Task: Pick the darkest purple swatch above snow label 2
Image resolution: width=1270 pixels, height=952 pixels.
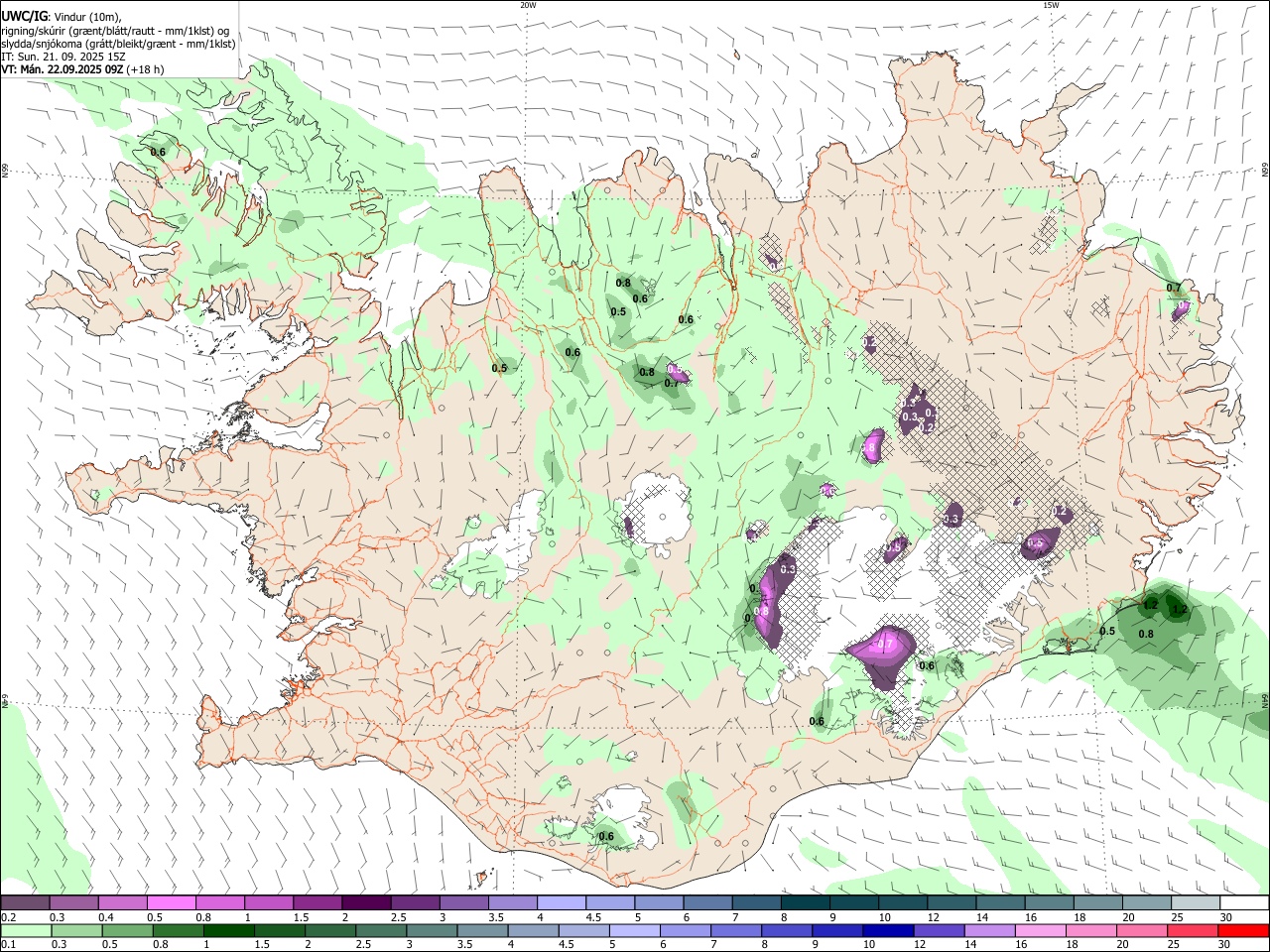Action: (x=366, y=903)
